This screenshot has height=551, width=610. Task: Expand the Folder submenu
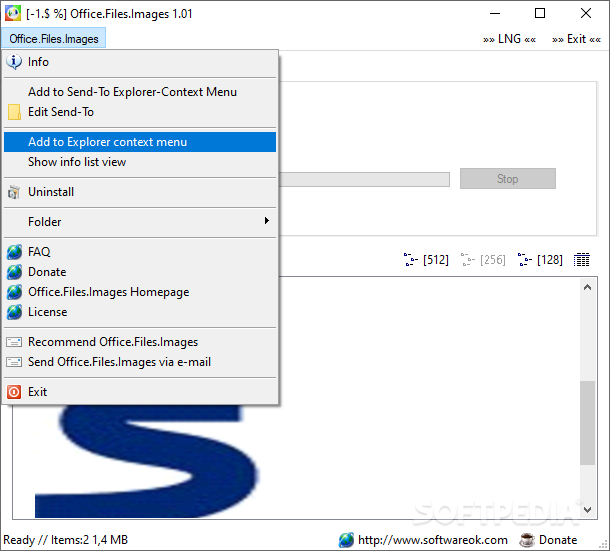(140, 222)
